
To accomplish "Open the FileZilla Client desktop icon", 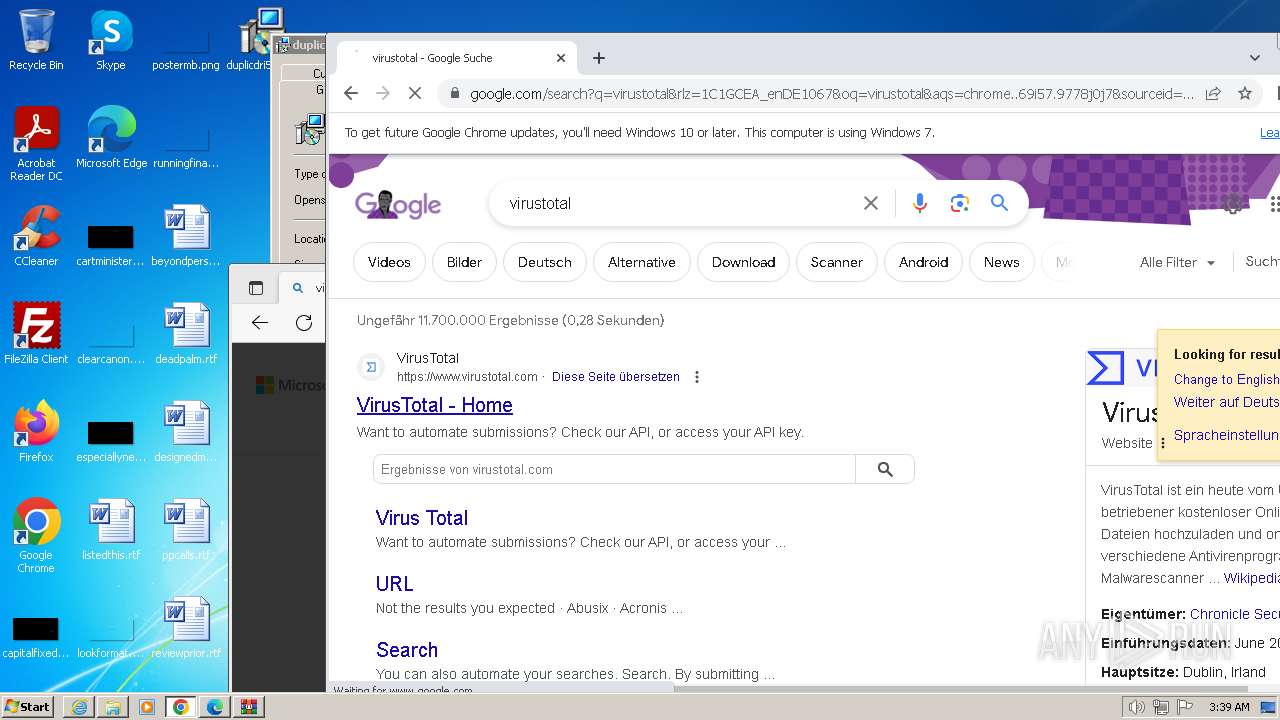I will tap(36, 334).
